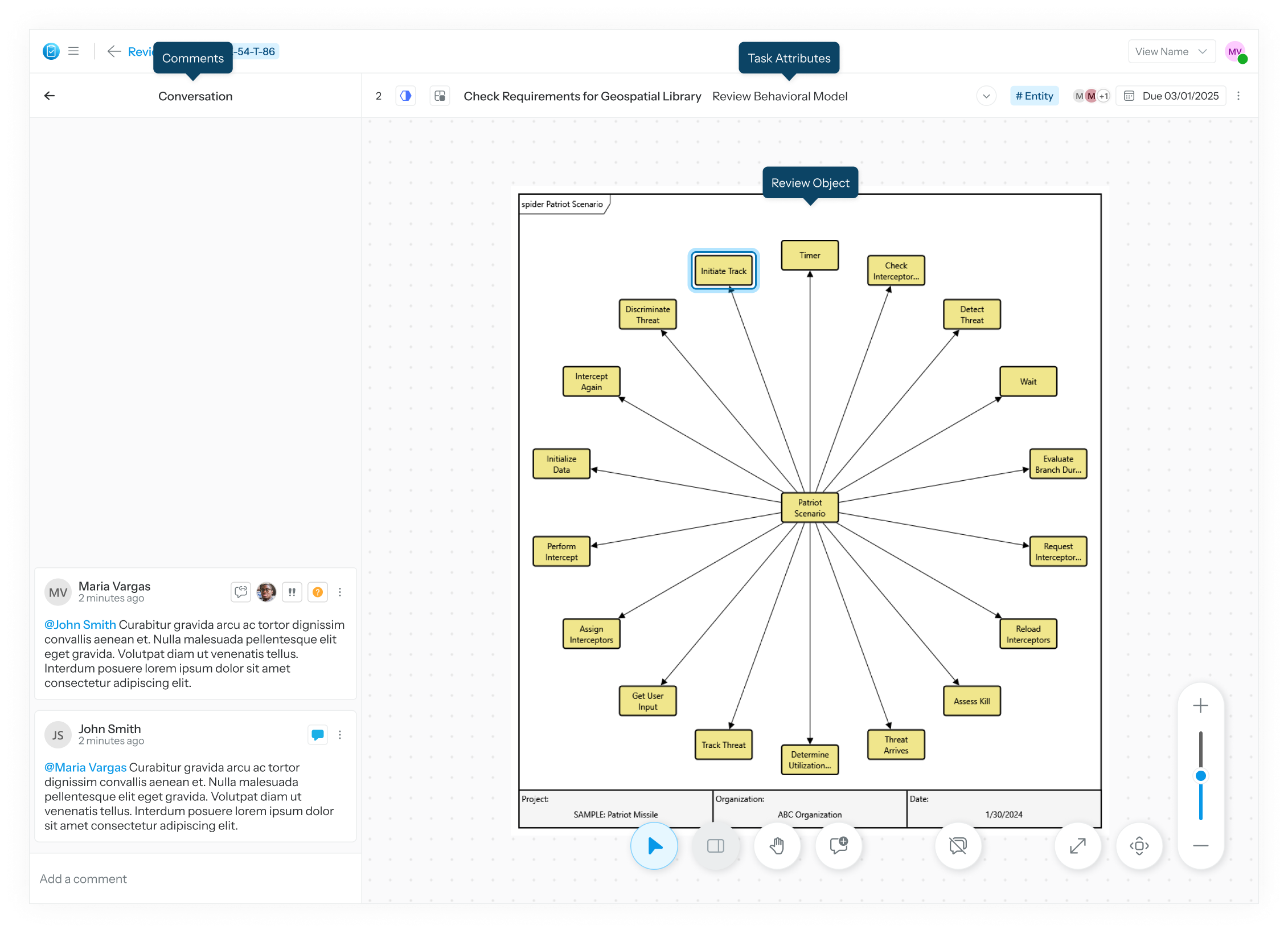This screenshot has height=933, width=1288.
Task: Hide comments with crossed-out bubbles icon
Action: click(x=958, y=846)
